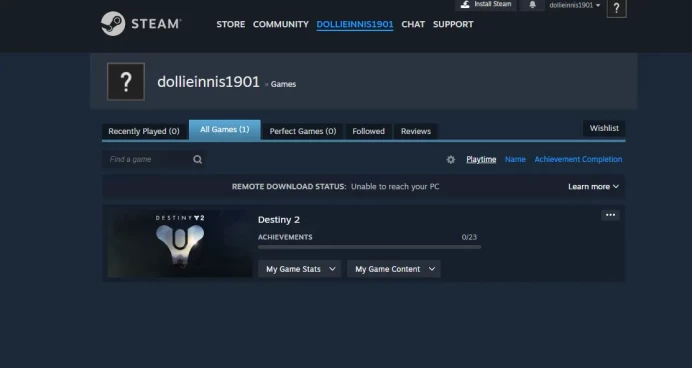Click the 0/23 achievements count
The image size is (692, 368).
469,237
